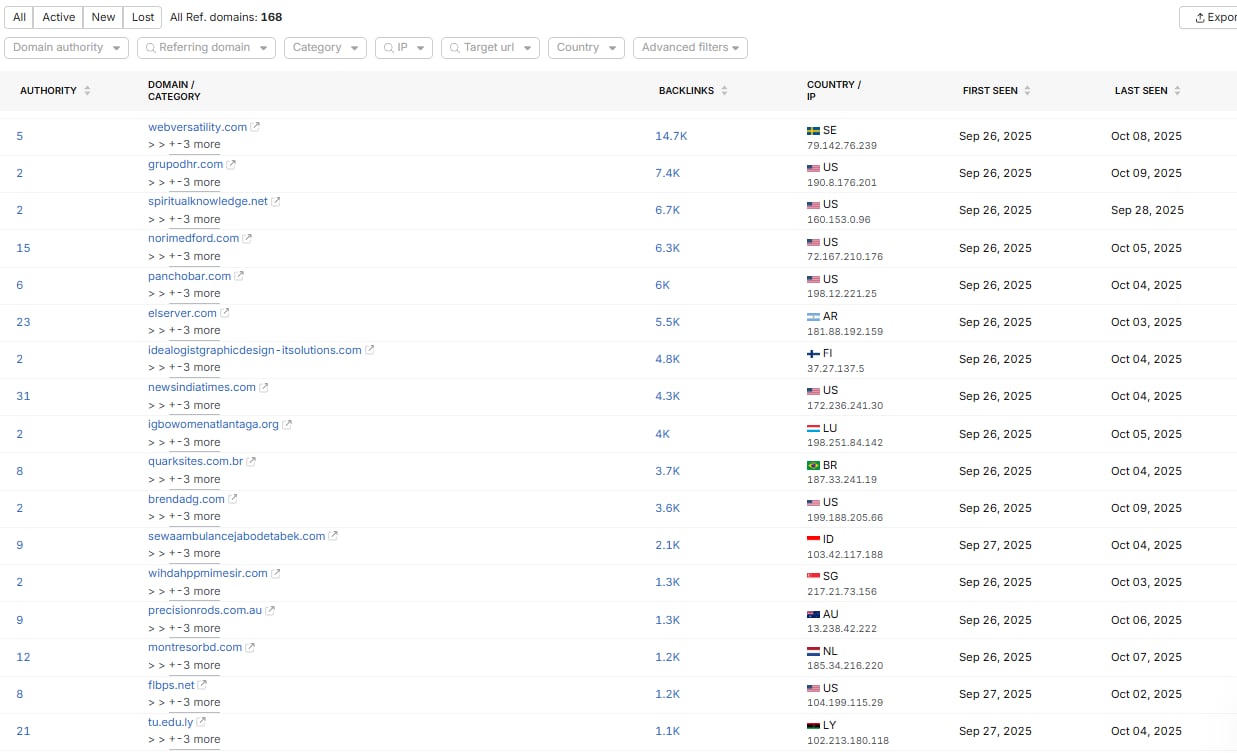1237x753 pixels.
Task: Open newsindiatimes.com domain link
Action: [x=201, y=387]
